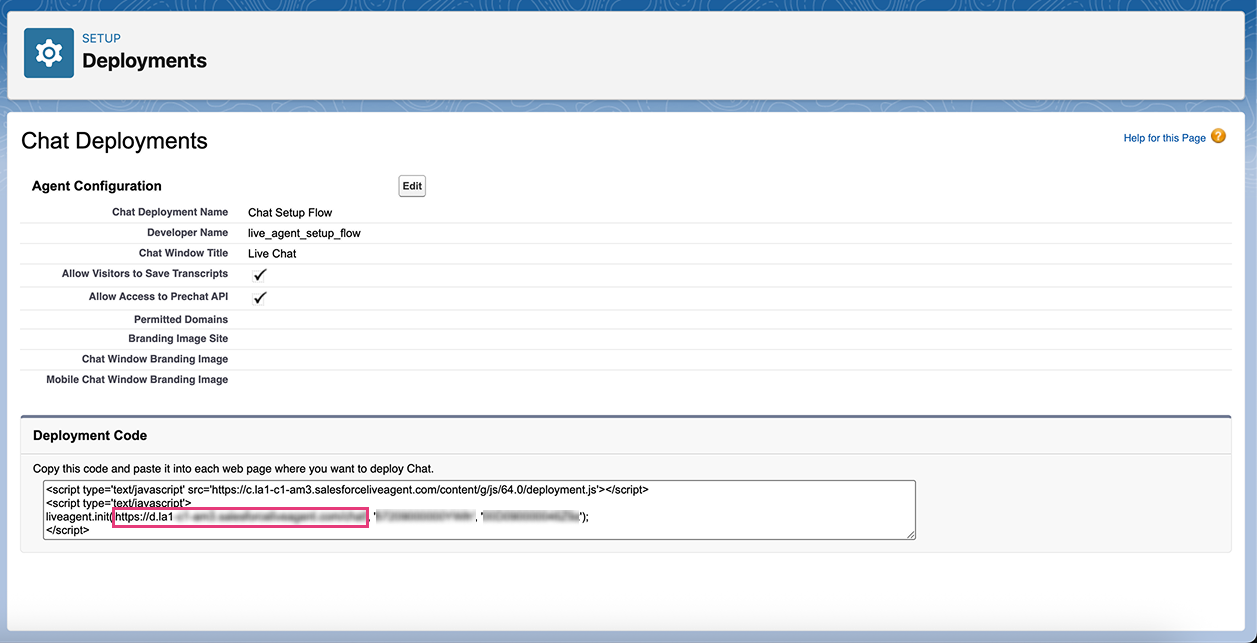Select the live_agent_setup_flow developer name
This screenshot has height=643, width=1257.
tap(304, 233)
